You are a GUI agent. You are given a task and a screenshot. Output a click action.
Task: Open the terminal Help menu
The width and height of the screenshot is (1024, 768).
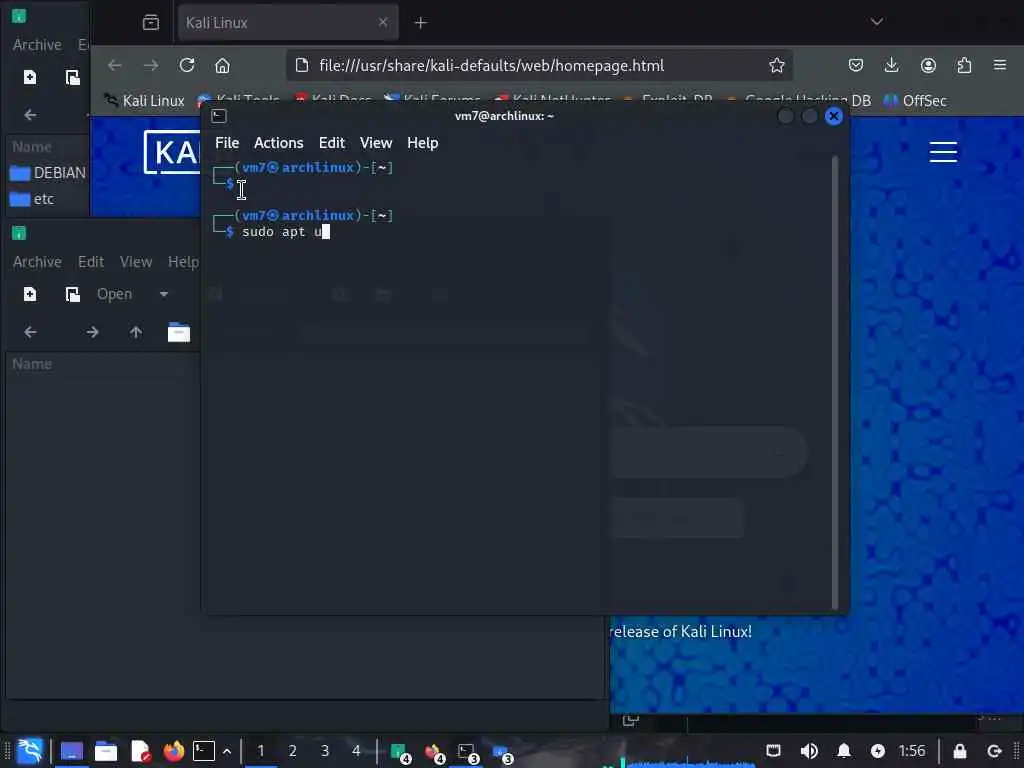click(423, 143)
